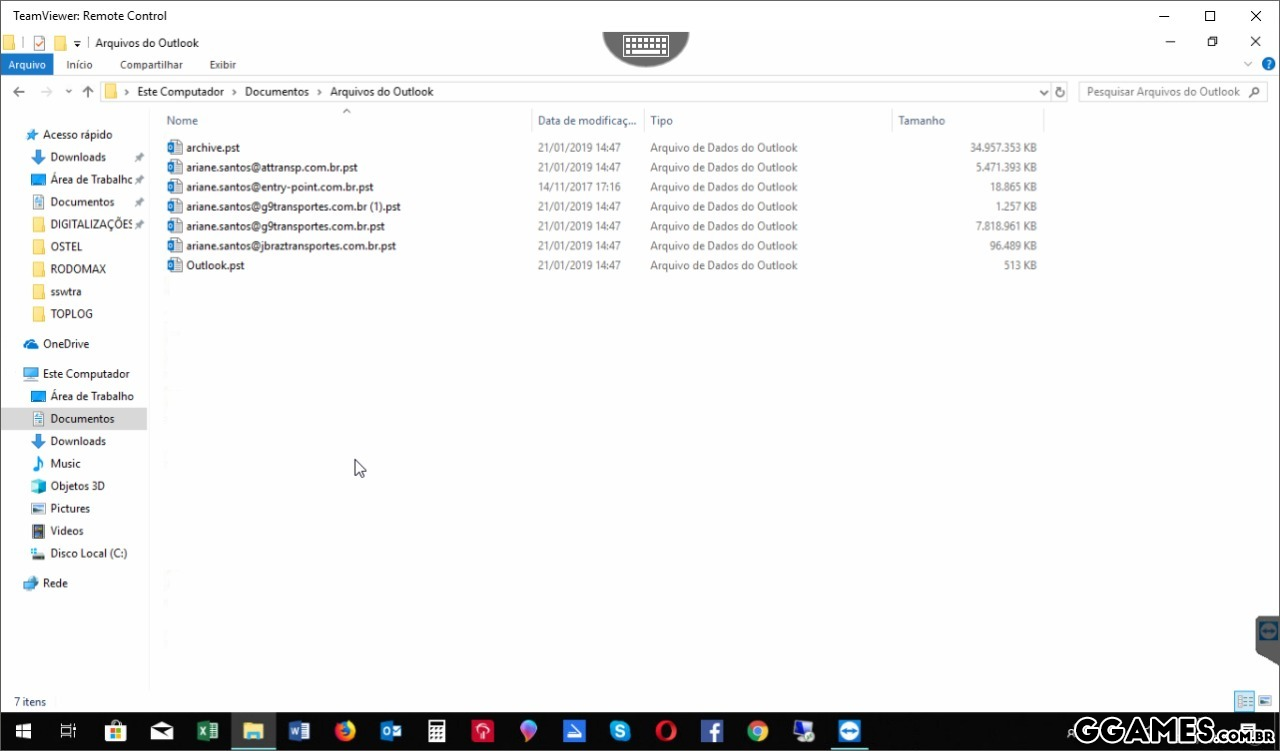The image size is (1280, 751).
Task: Switch to details view toggle
Action: (x=1244, y=701)
